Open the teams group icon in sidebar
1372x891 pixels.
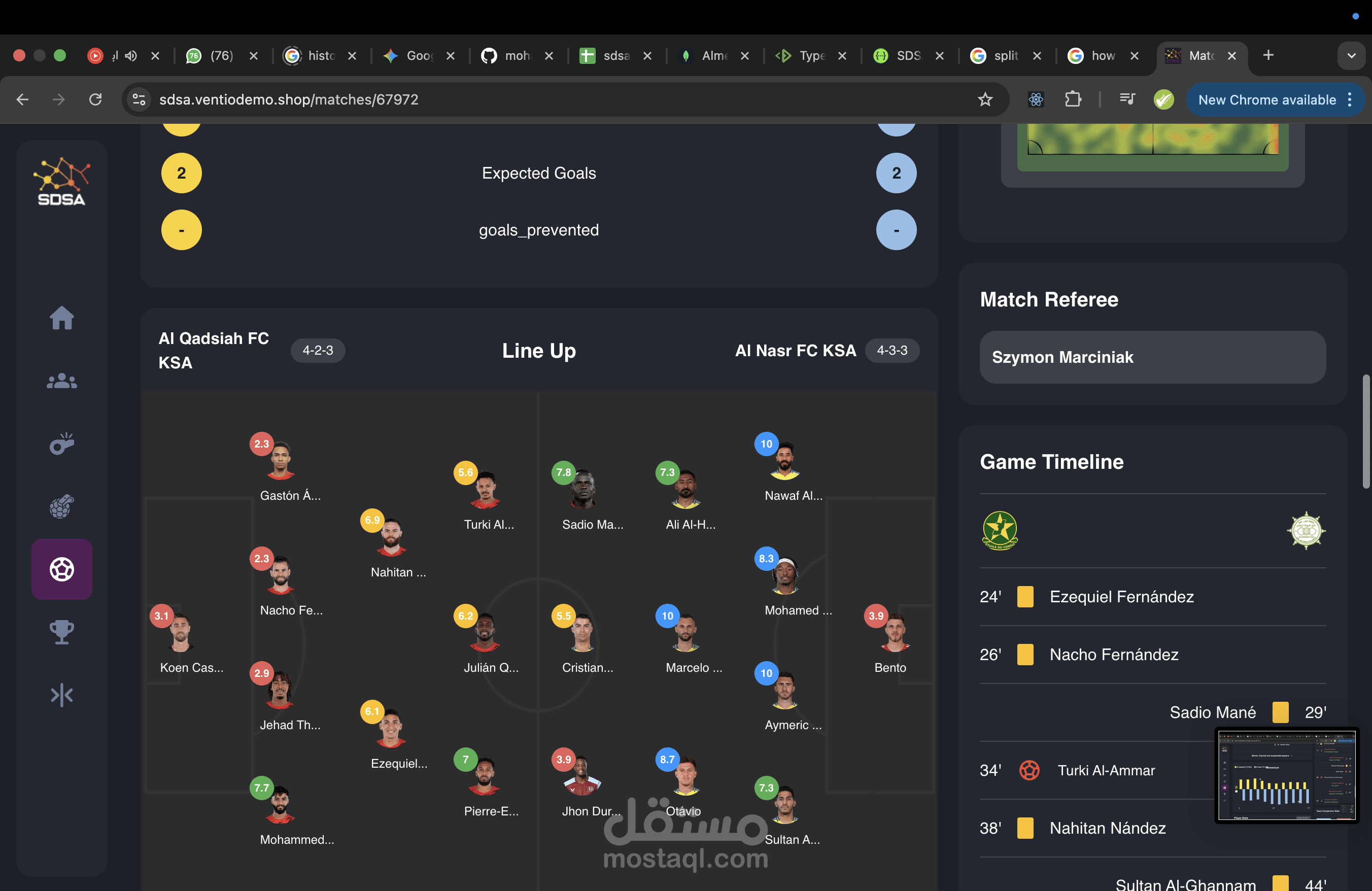(x=62, y=381)
